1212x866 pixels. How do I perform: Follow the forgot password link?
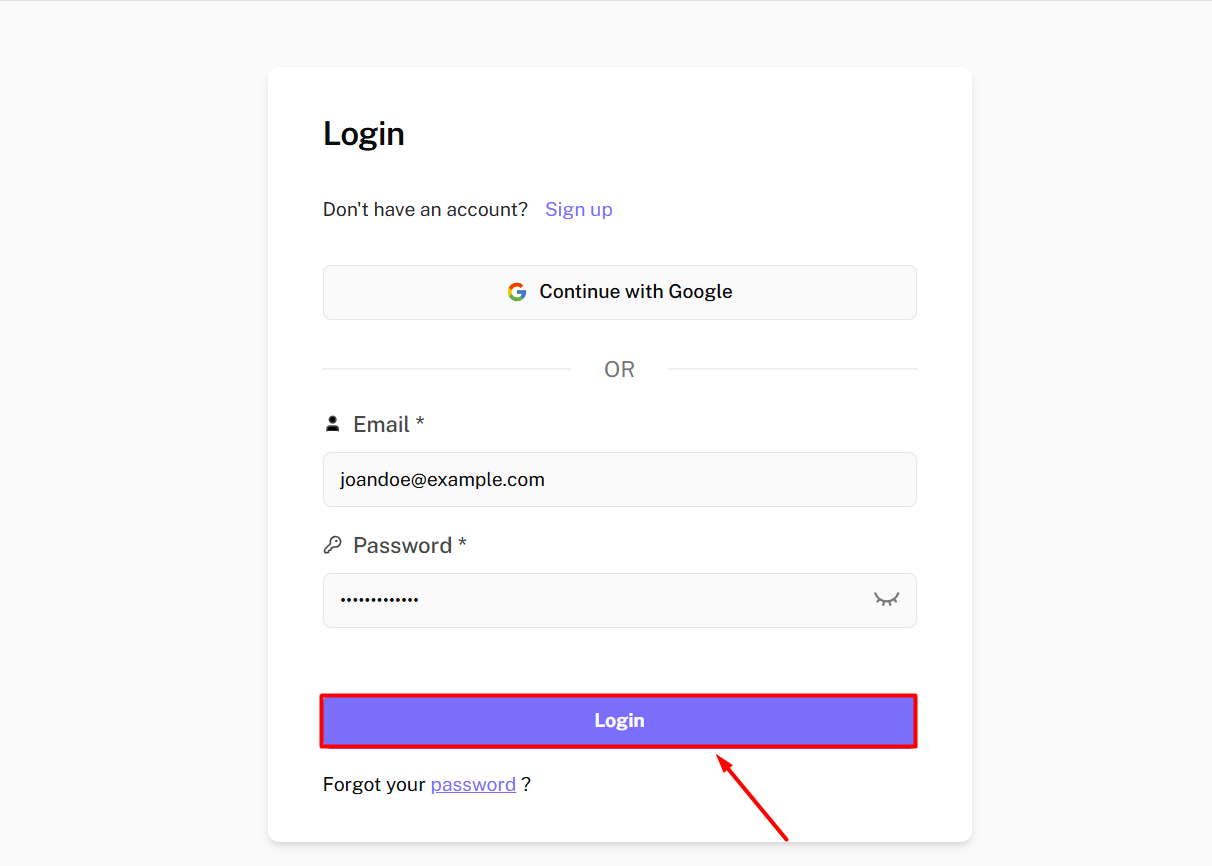tap(473, 785)
